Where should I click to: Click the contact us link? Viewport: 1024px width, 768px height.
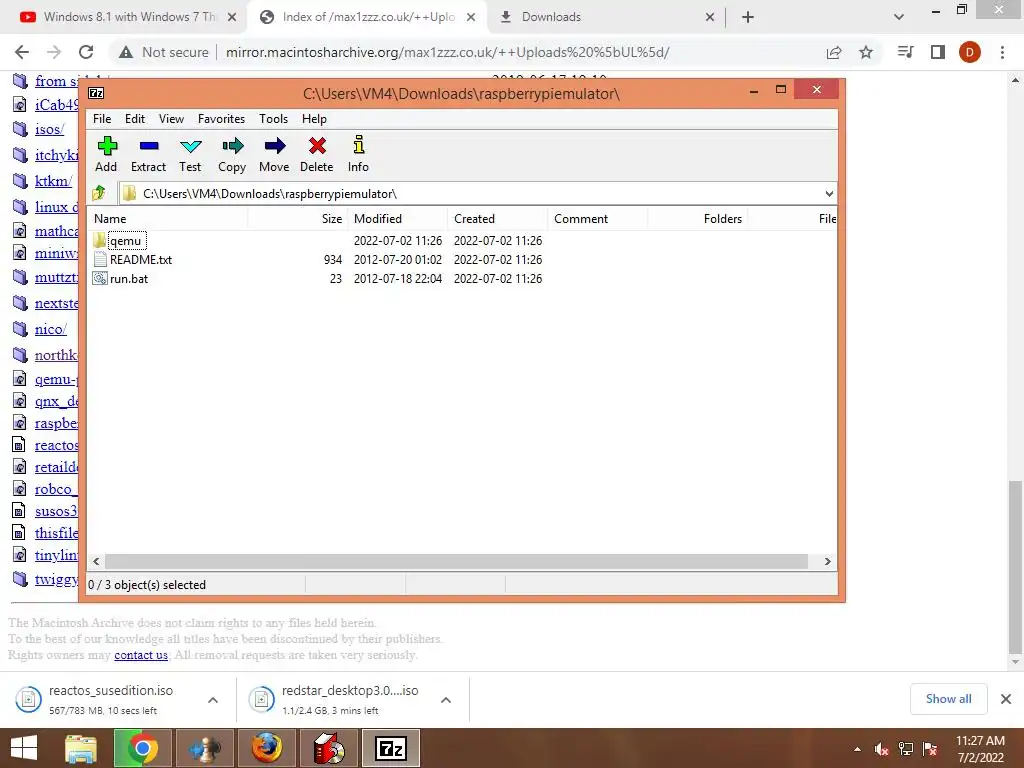pos(141,655)
